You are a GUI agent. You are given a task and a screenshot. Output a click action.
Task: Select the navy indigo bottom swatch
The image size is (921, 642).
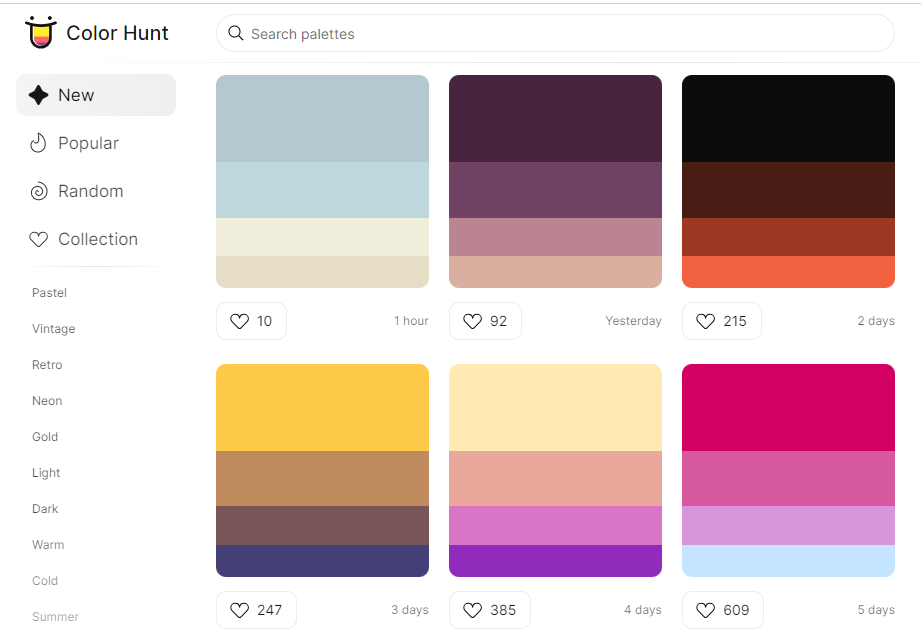322,561
